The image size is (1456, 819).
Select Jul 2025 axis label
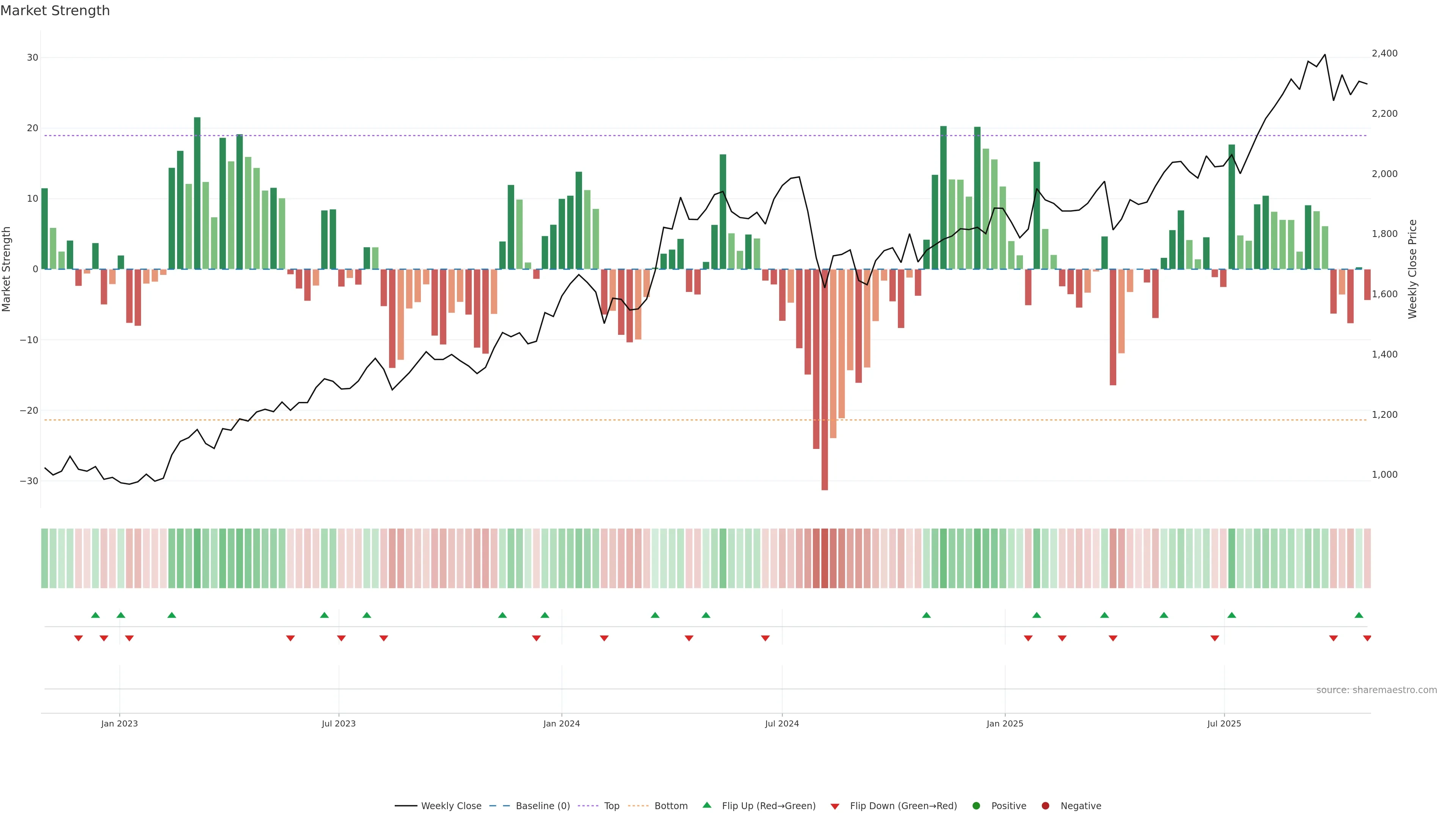pyautogui.click(x=1224, y=723)
